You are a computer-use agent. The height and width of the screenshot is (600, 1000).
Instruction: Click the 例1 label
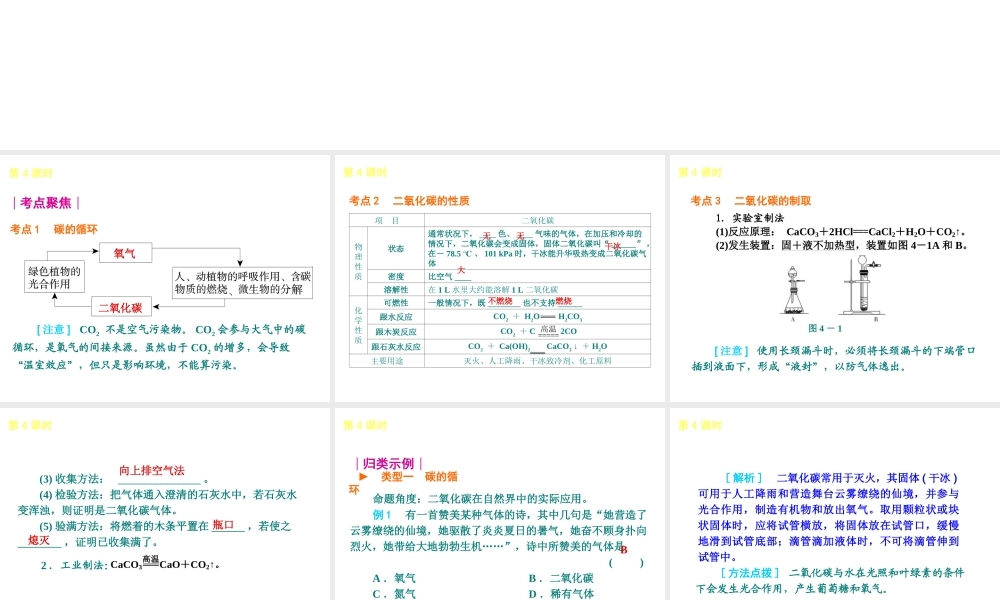pos(382,515)
